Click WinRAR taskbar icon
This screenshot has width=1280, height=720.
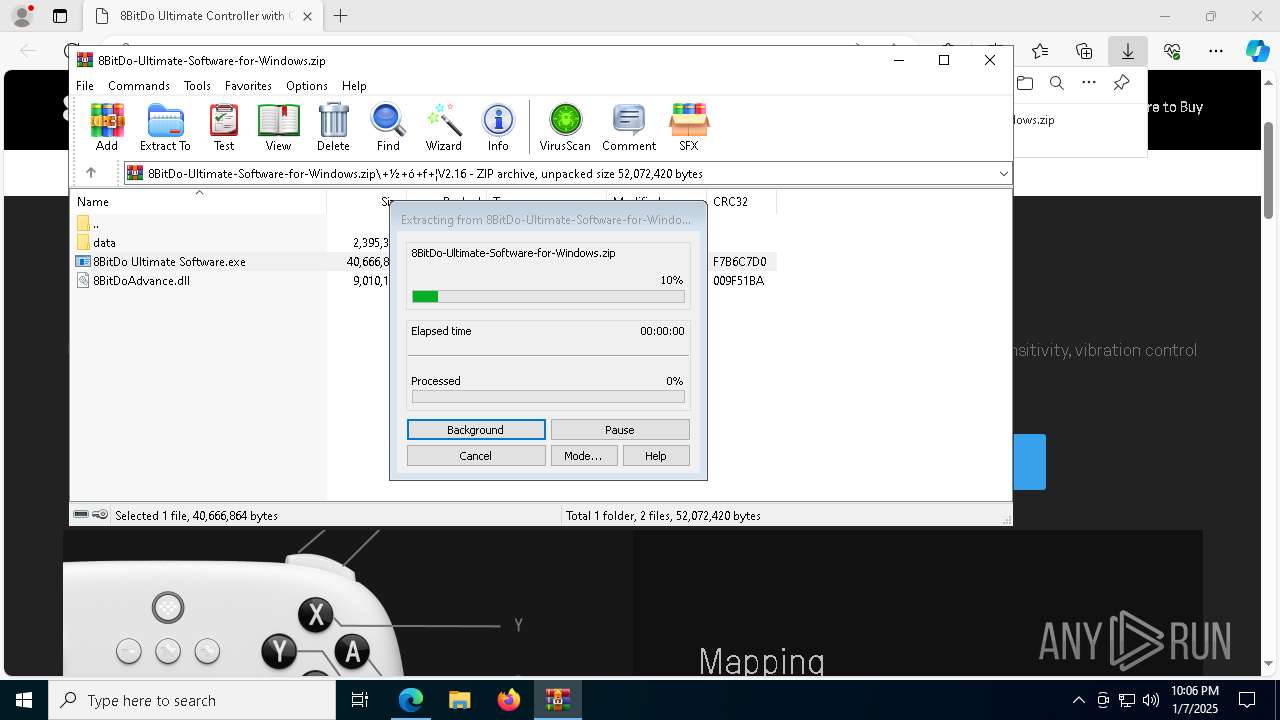pos(558,700)
